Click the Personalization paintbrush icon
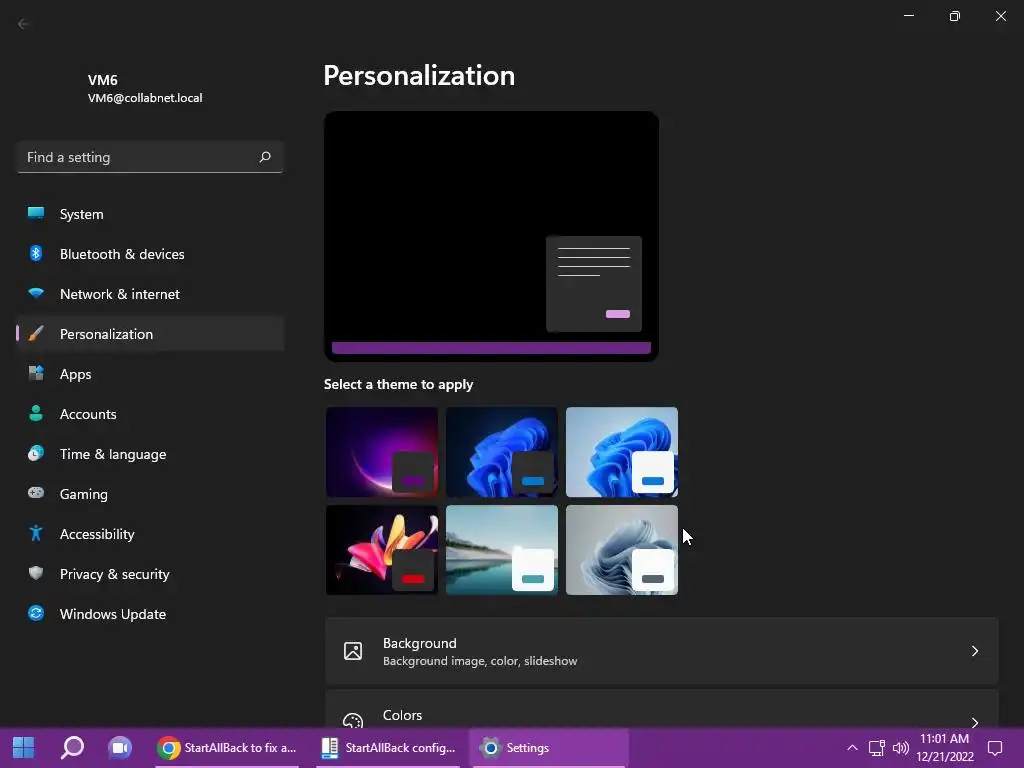This screenshot has width=1024, height=768. [36, 334]
